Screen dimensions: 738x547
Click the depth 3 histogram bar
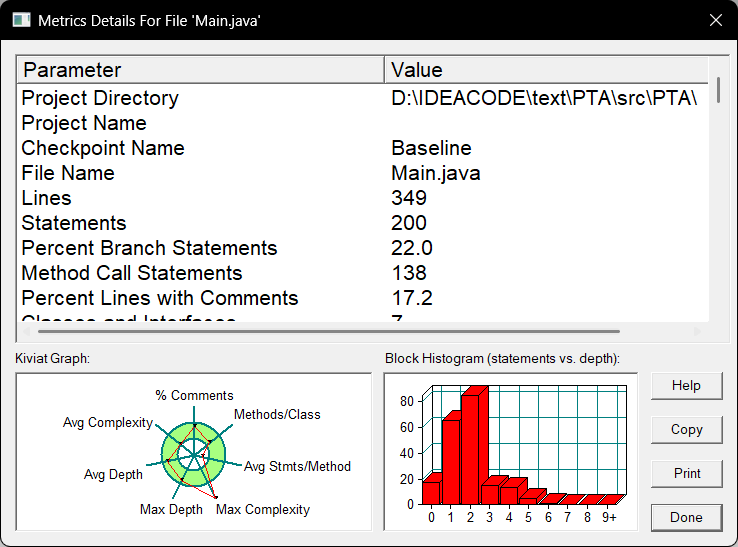(492, 491)
